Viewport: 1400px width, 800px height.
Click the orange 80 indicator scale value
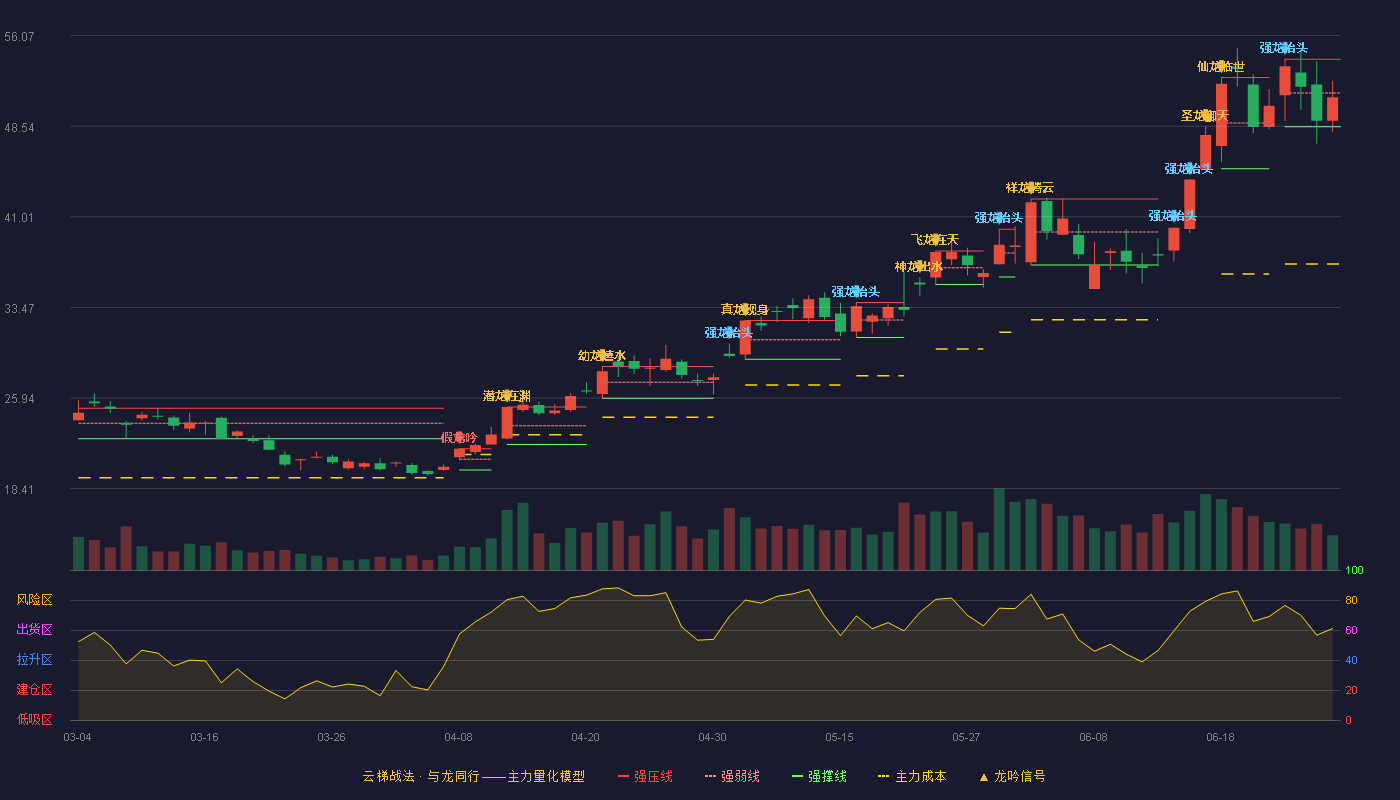pyautogui.click(x=1351, y=601)
